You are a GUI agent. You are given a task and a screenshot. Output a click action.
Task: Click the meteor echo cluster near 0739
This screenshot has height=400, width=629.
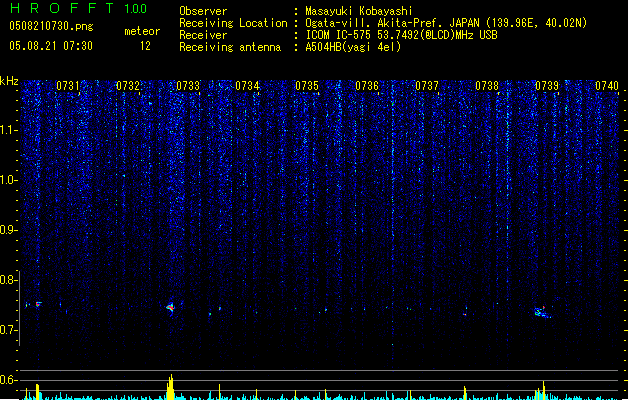(542, 312)
